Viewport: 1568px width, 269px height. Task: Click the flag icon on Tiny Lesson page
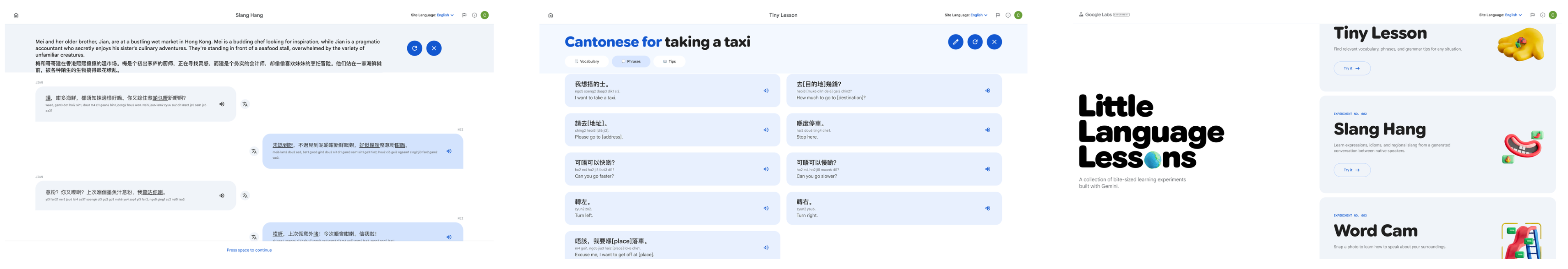[x=998, y=15]
